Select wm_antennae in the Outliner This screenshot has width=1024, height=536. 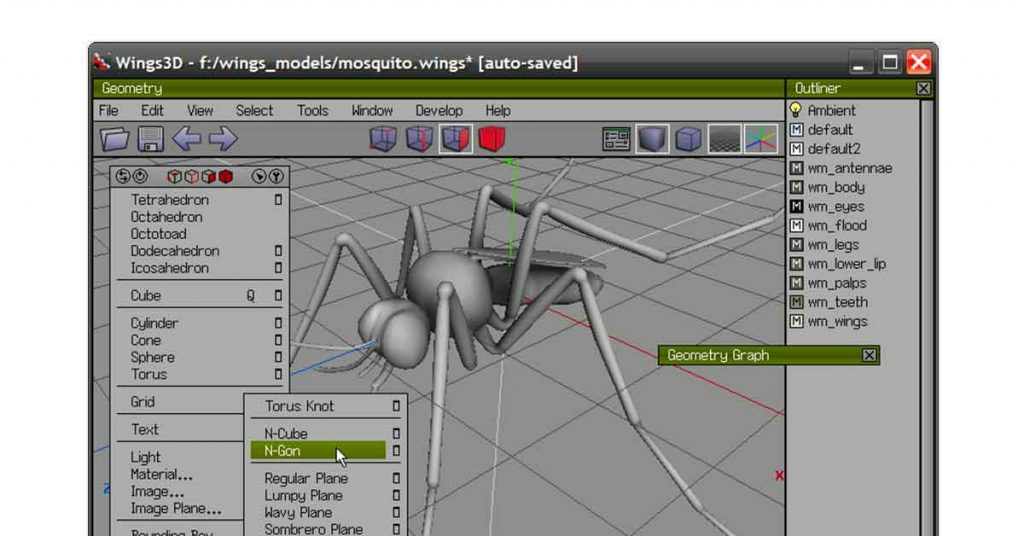850,168
